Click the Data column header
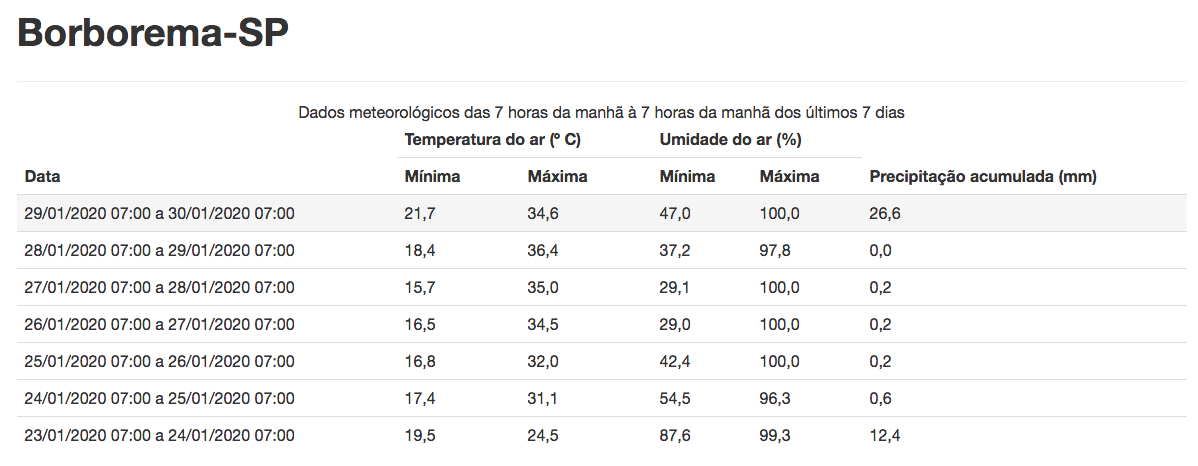 [x=43, y=177]
